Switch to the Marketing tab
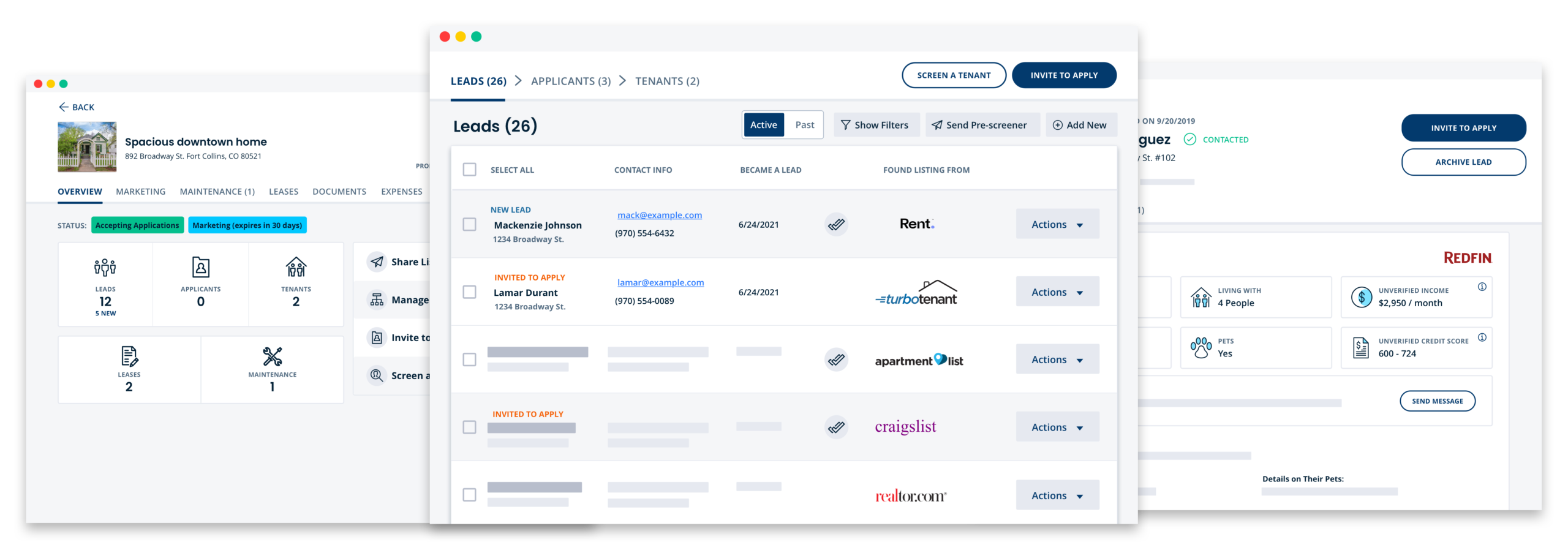The width and height of the screenshot is (1568, 550). coord(141,192)
